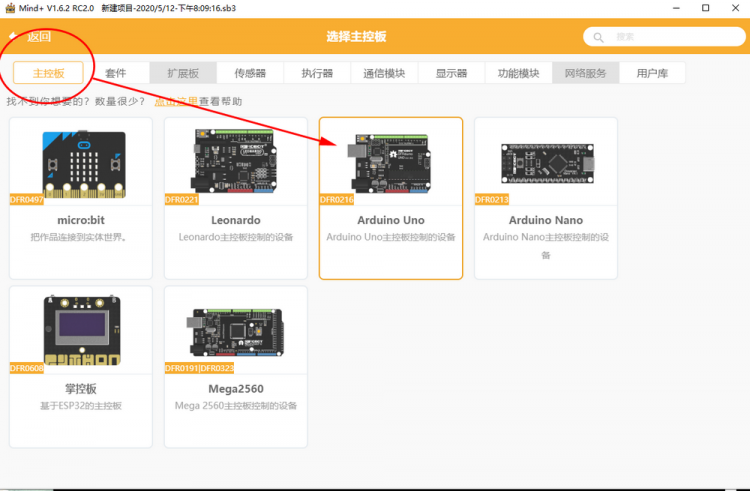Click the 掌控板 title text
The height and width of the screenshot is (491, 750).
pos(81,389)
